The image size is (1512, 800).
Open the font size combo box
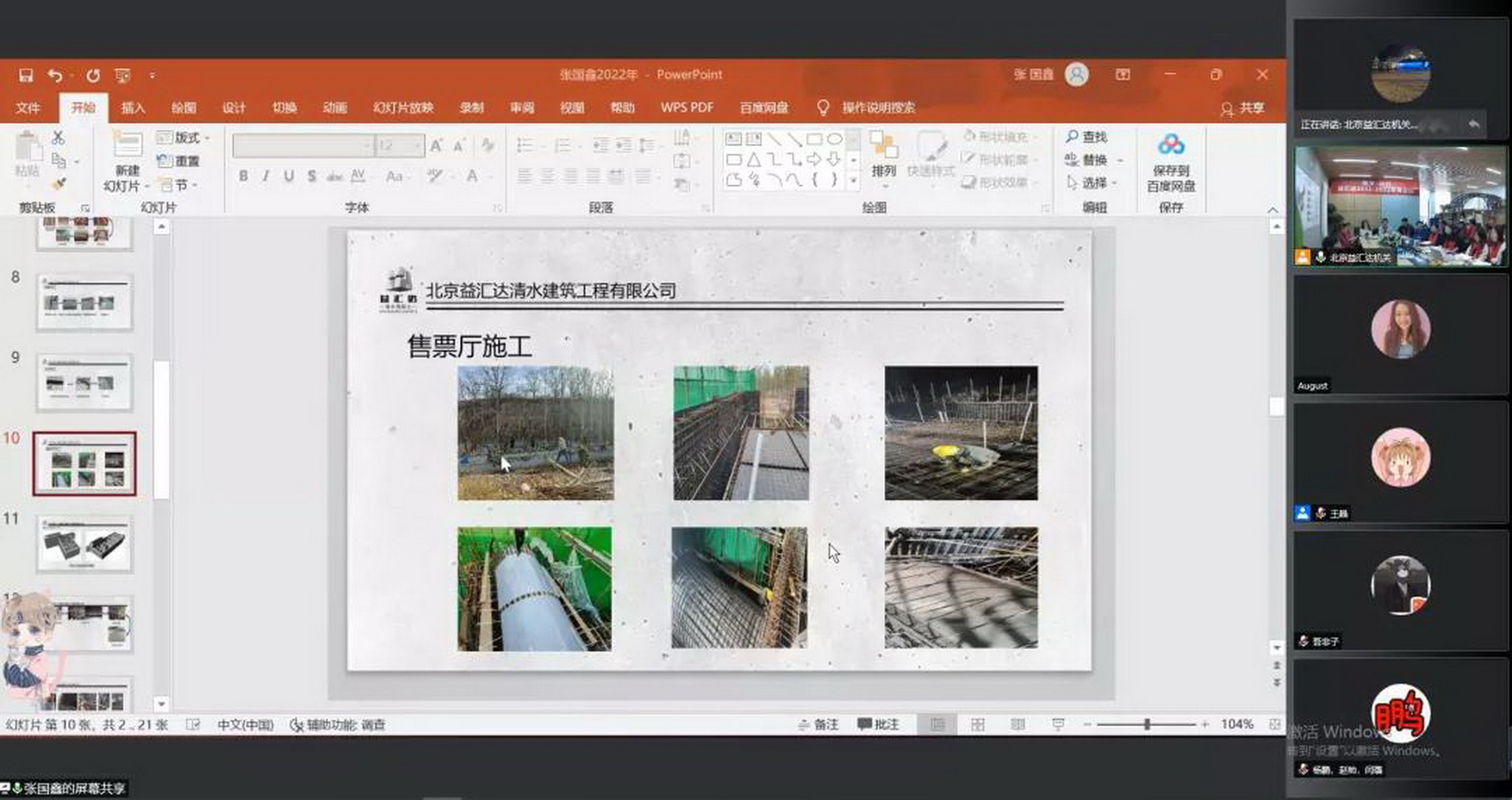tap(399, 146)
